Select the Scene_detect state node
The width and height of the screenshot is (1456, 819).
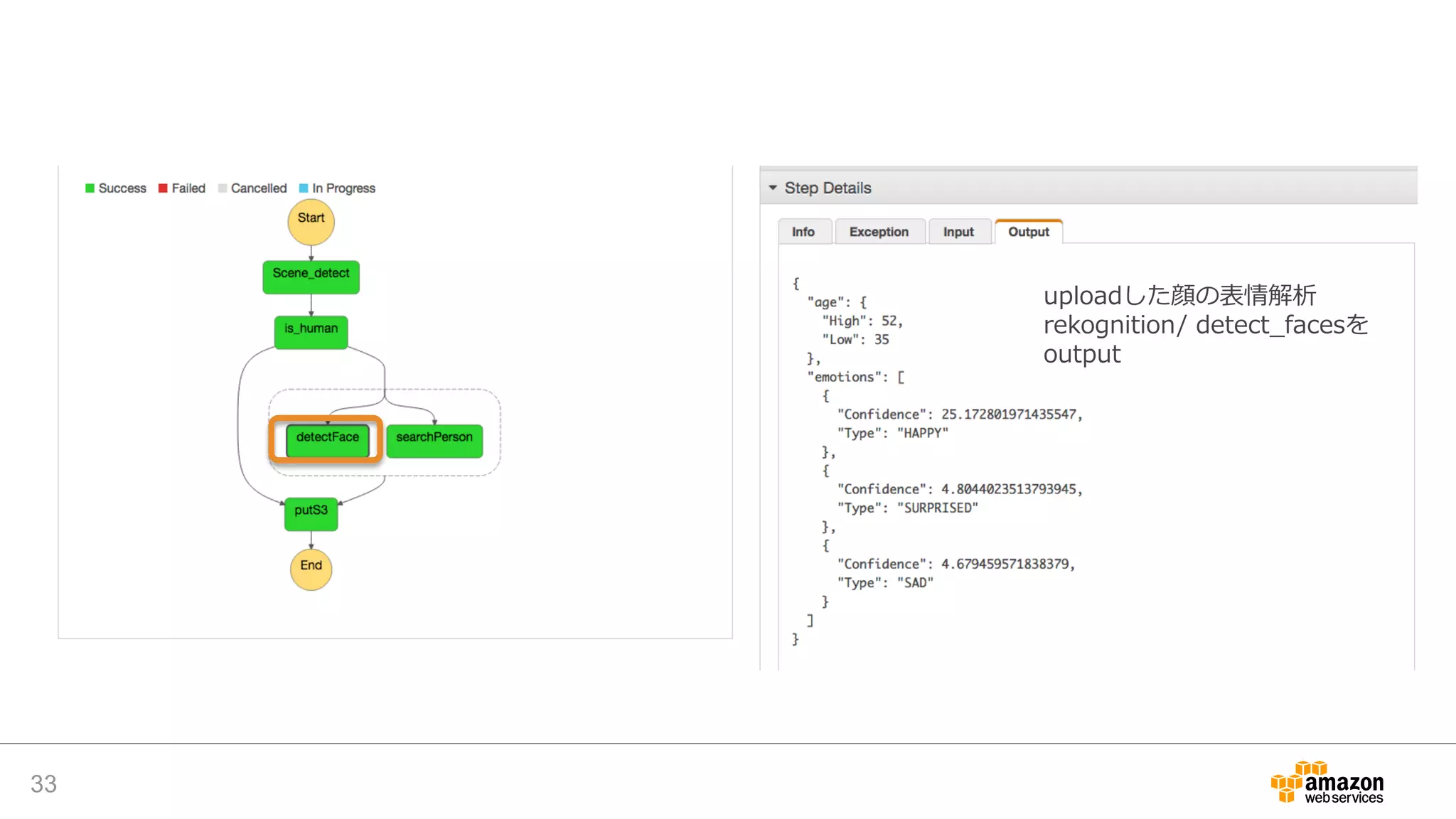311,276
